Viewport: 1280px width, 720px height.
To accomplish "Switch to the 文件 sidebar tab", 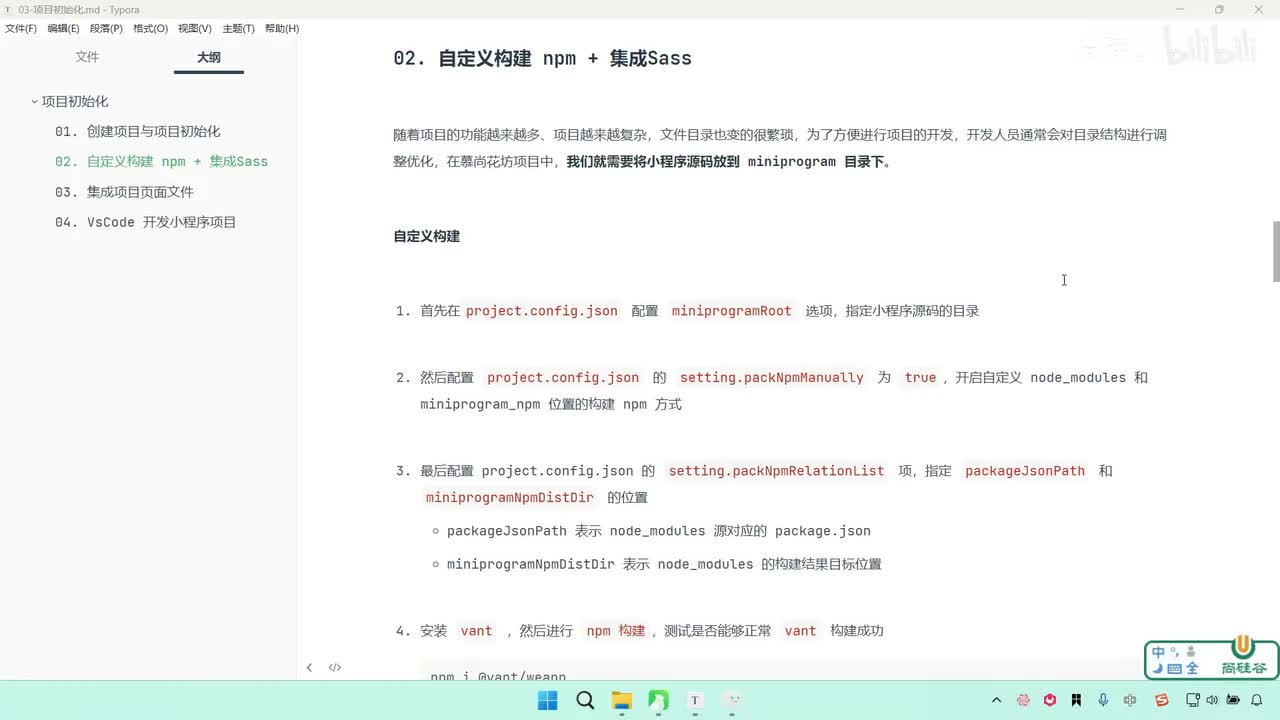I will coord(88,57).
